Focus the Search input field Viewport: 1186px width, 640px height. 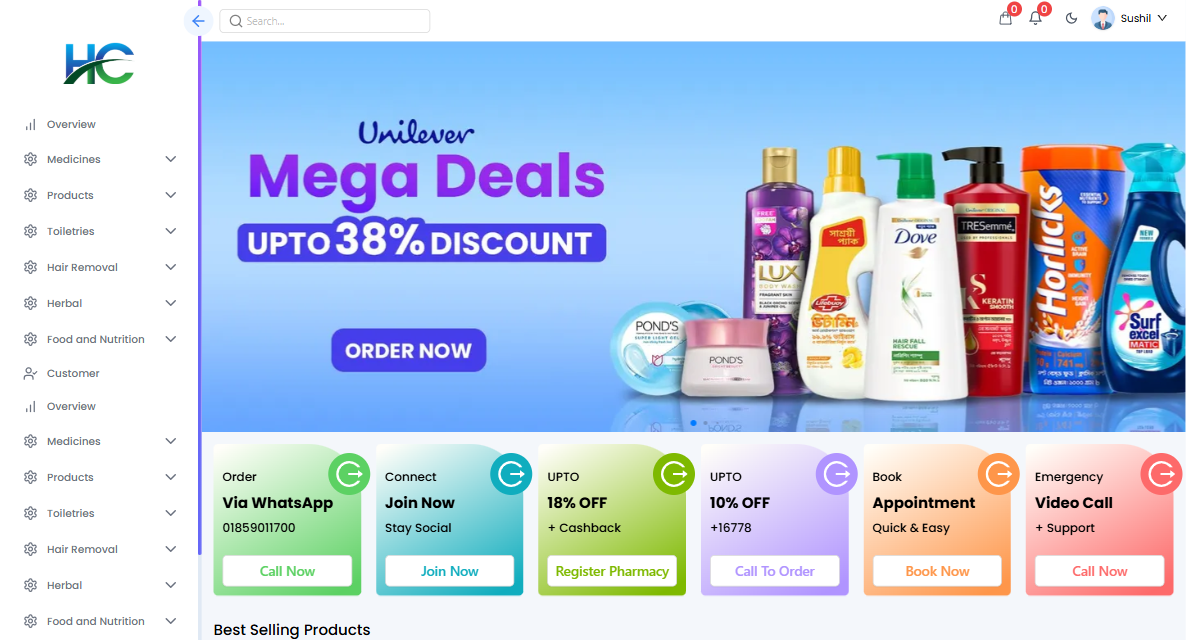pos(324,21)
